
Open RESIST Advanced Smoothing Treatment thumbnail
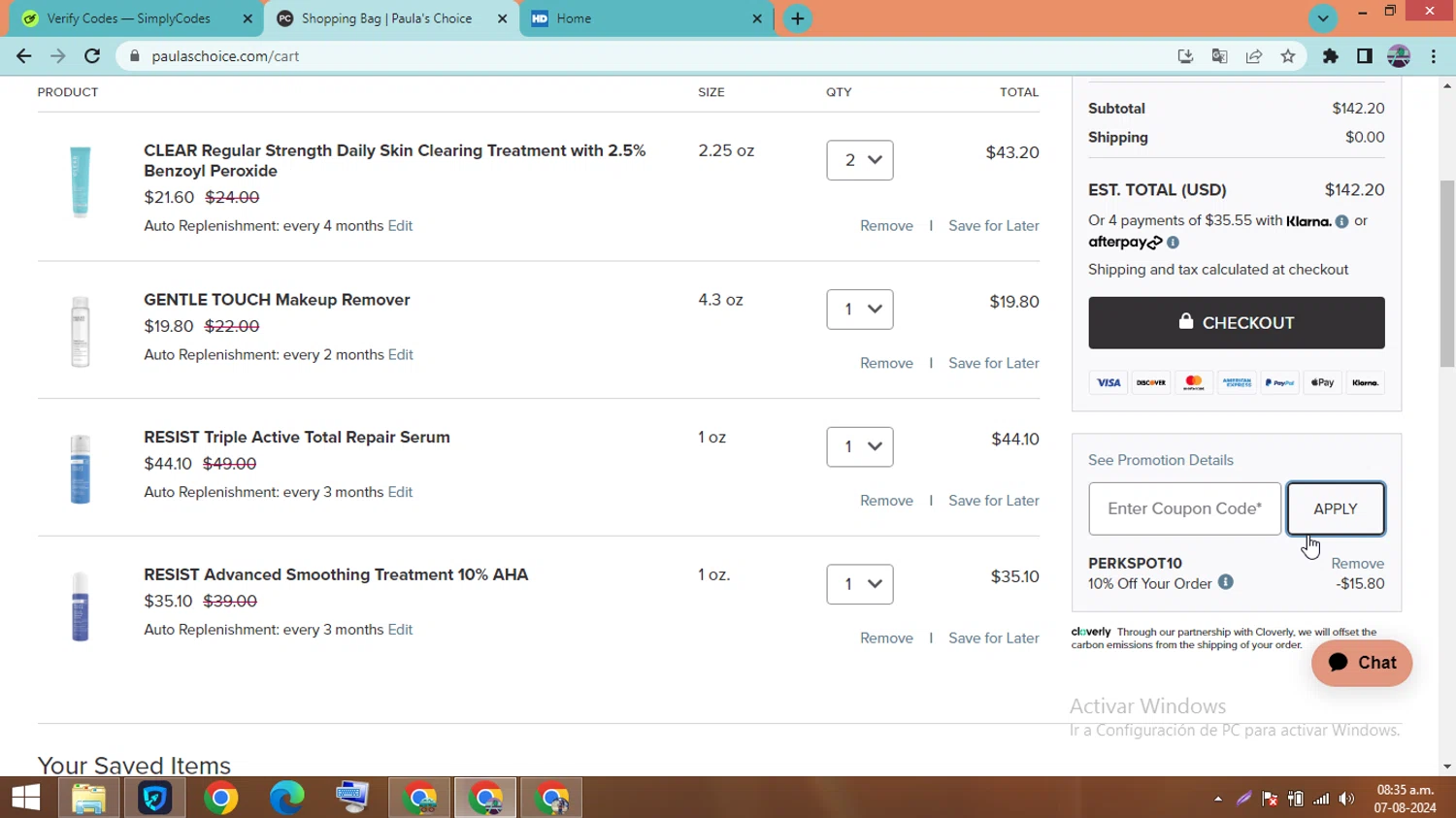(x=81, y=606)
